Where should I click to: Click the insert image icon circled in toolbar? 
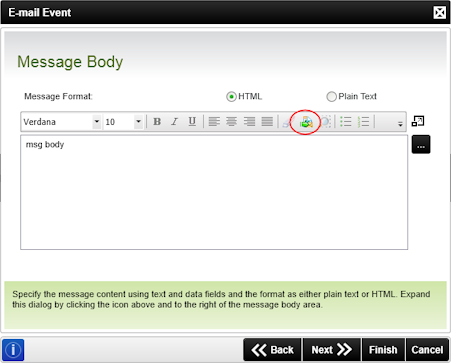coord(306,122)
